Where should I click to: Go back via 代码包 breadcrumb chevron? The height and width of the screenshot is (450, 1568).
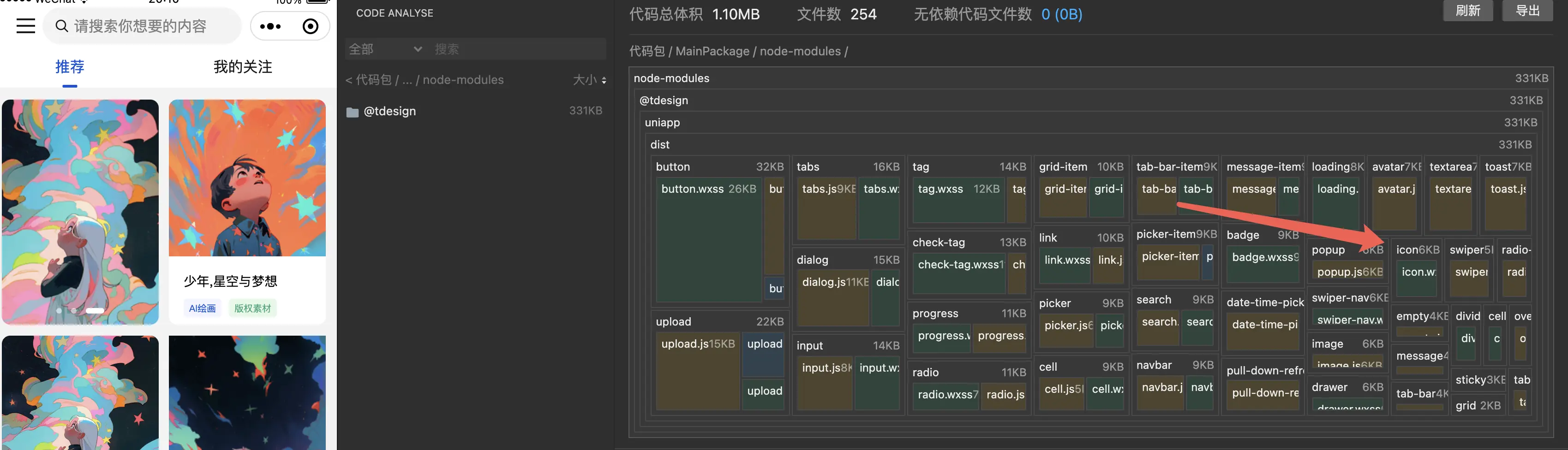click(x=349, y=80)
